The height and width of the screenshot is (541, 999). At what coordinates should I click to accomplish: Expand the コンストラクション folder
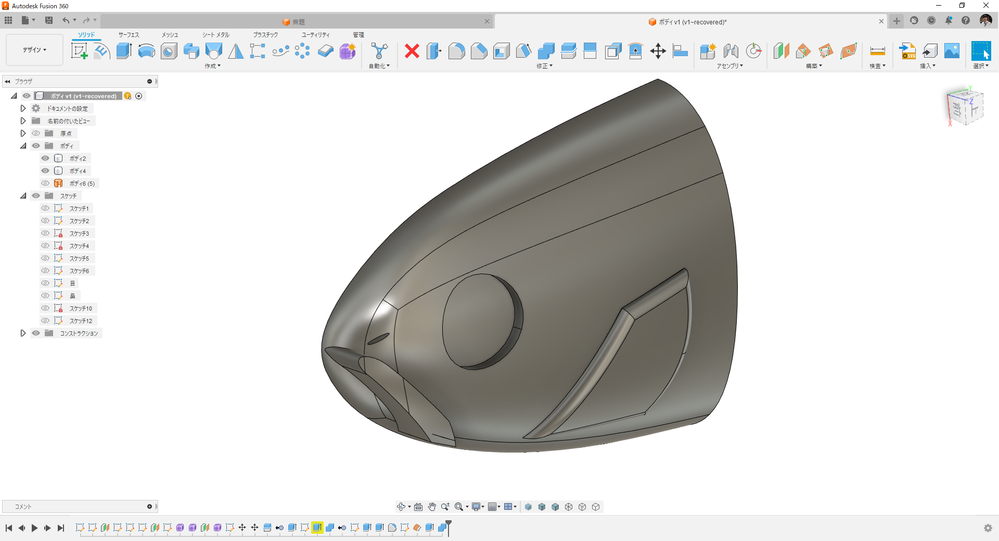pos(23,333)
